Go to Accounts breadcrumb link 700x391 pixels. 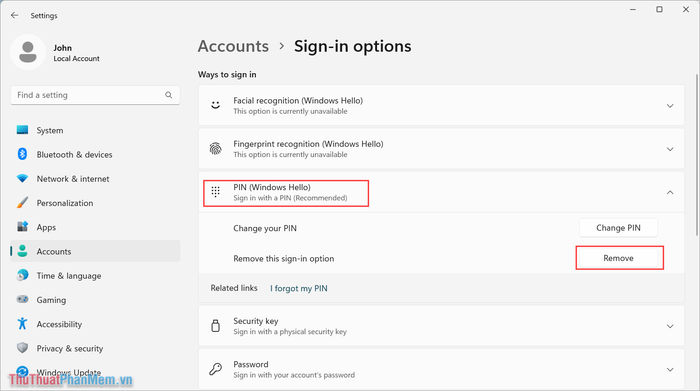point(233,46)
